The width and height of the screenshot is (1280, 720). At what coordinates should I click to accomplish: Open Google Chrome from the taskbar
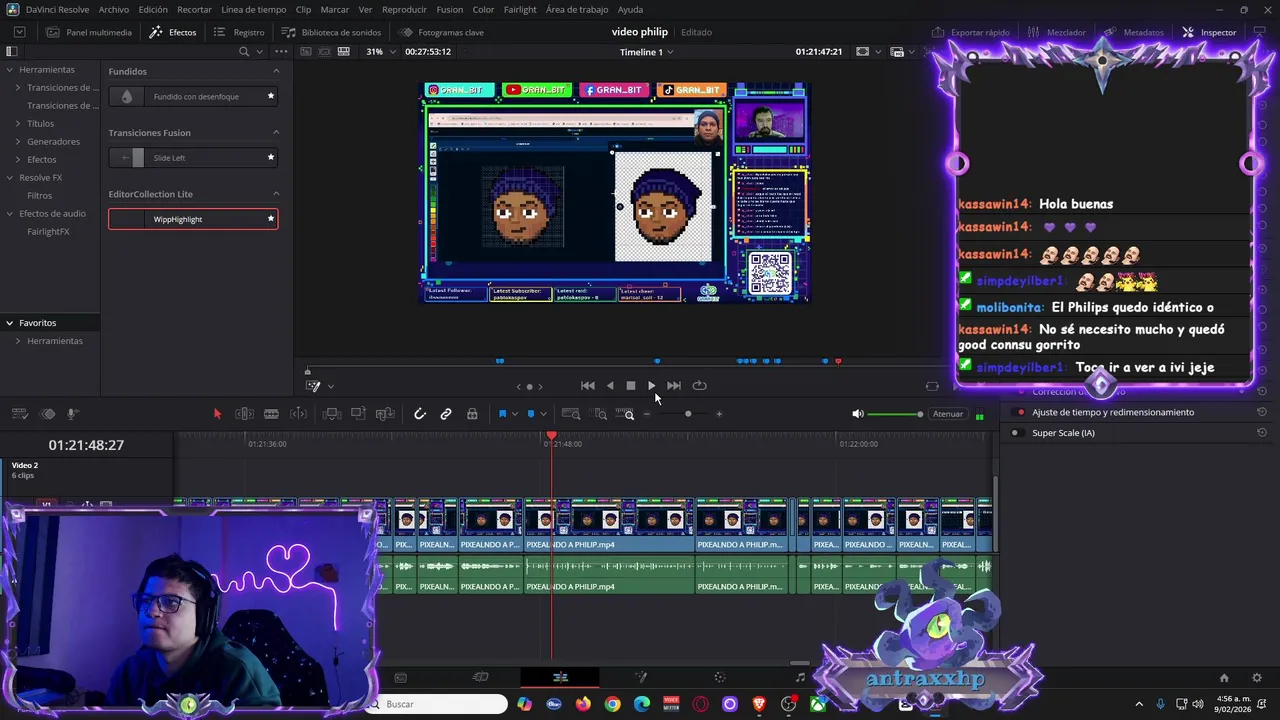point(612,704)
